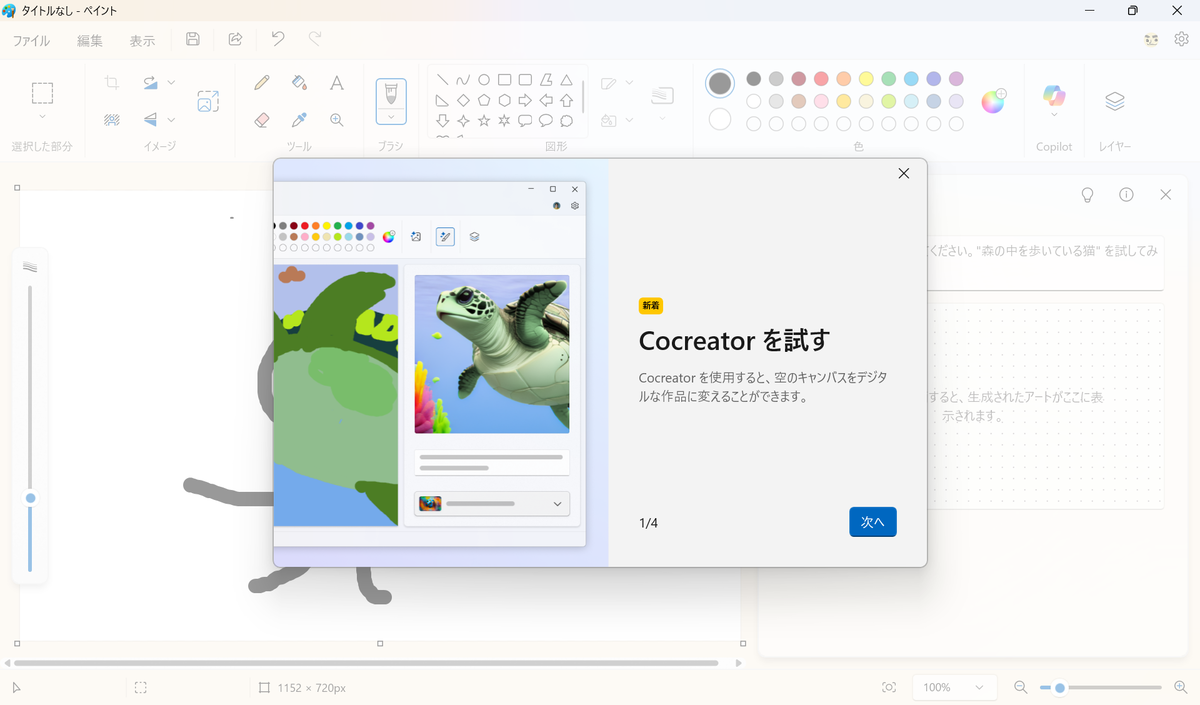Click the Brush tool icon
Image resolution: width=1200 pixels, height=705 pixels.
point(391,94)
